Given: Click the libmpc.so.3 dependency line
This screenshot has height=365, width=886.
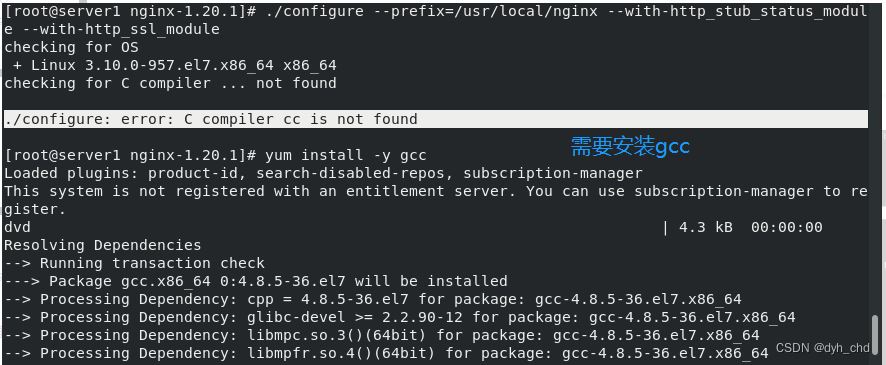Looking at the screenshot, I should tap(382, 336).
